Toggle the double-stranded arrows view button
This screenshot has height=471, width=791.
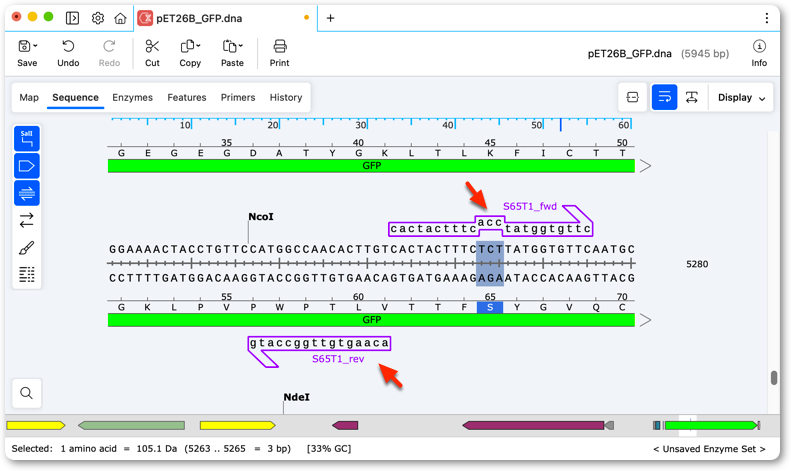click(27, 220)
